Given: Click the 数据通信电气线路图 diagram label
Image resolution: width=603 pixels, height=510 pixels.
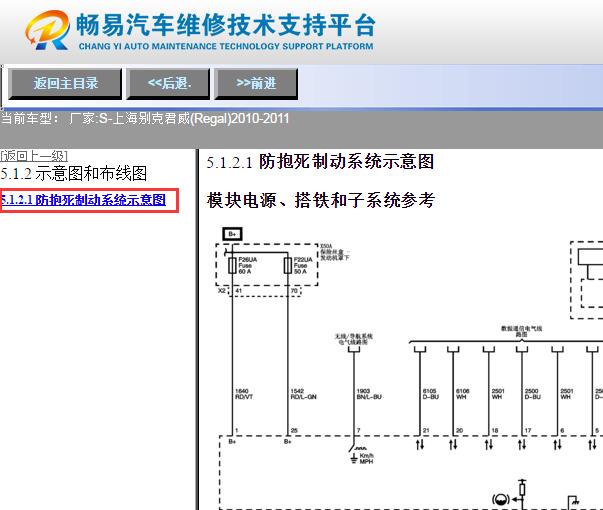Looking at the screenshot, I should click(x=521, y=332).
